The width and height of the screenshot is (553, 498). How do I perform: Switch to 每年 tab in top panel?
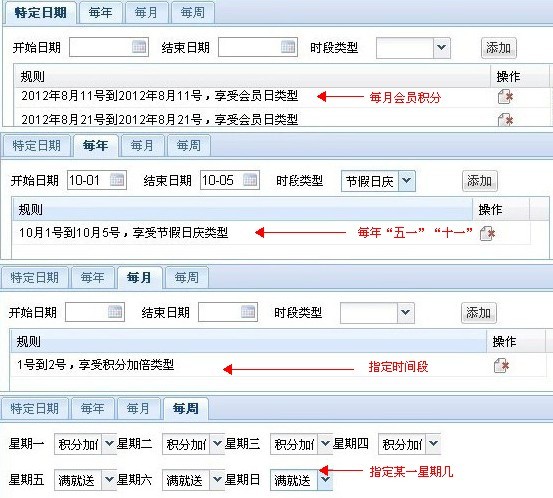101,13
